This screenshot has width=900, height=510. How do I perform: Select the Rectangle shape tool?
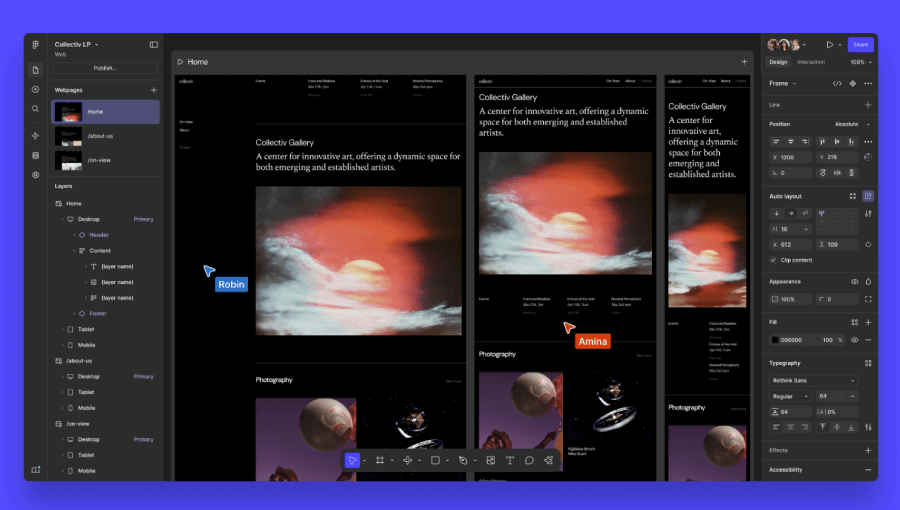pos(435,460)
